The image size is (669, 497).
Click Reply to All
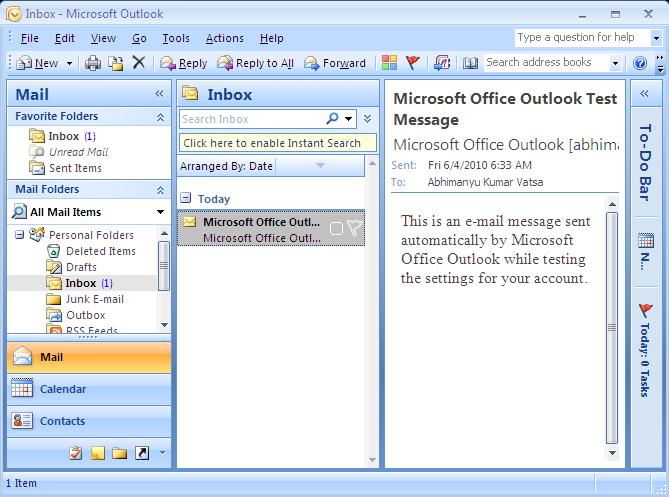point(255,63)
